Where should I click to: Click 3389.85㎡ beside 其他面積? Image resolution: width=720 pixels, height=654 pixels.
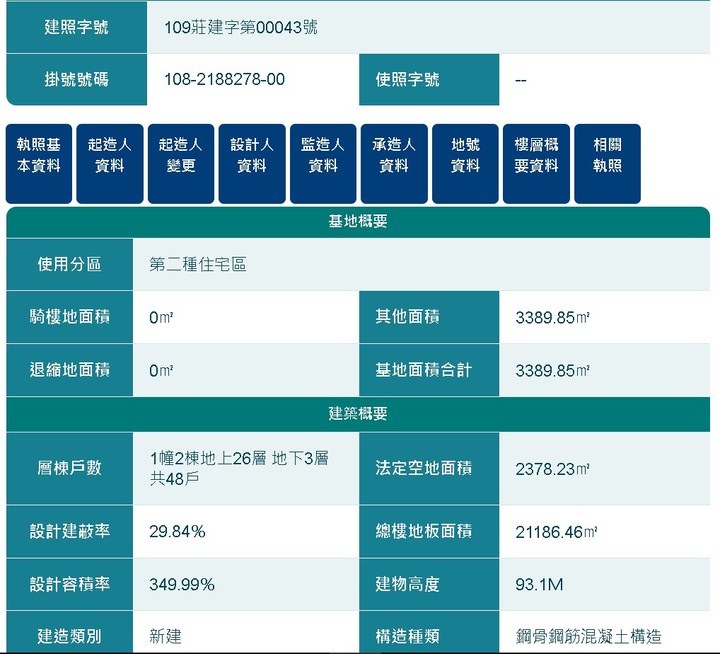(x=552, y=317)
